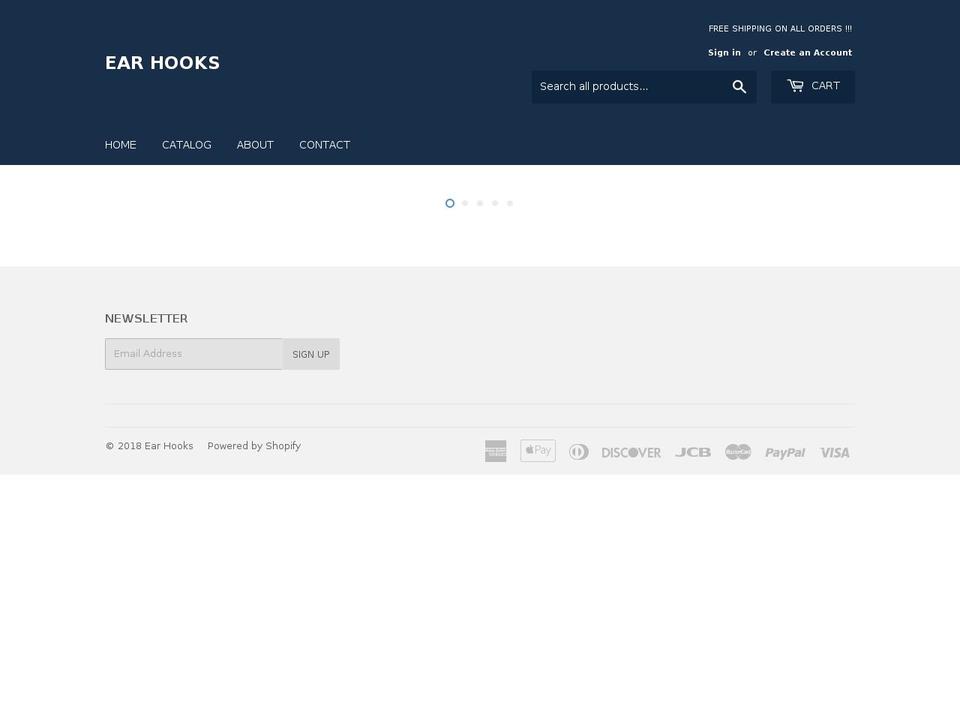
Task: Select the first slideshow dot
Action: [450, 203]
